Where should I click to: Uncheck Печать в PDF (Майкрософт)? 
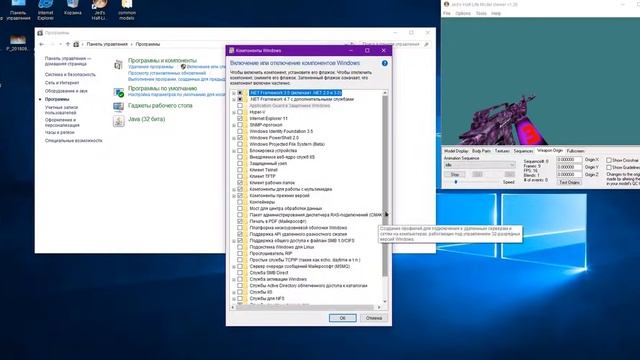[240, 221]
